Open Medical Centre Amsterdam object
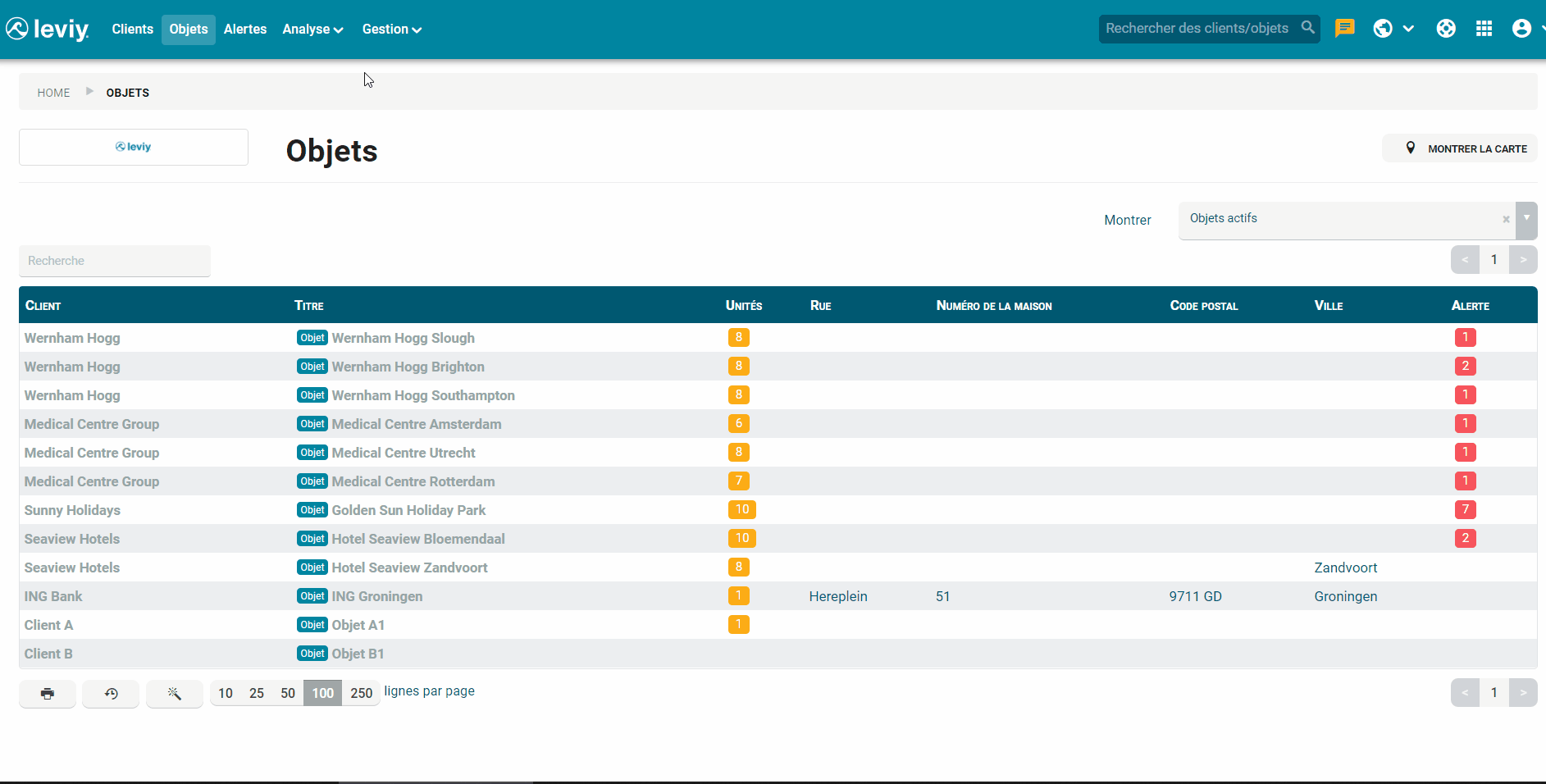This screenshot has height=784, width=1546. (417, 424)
